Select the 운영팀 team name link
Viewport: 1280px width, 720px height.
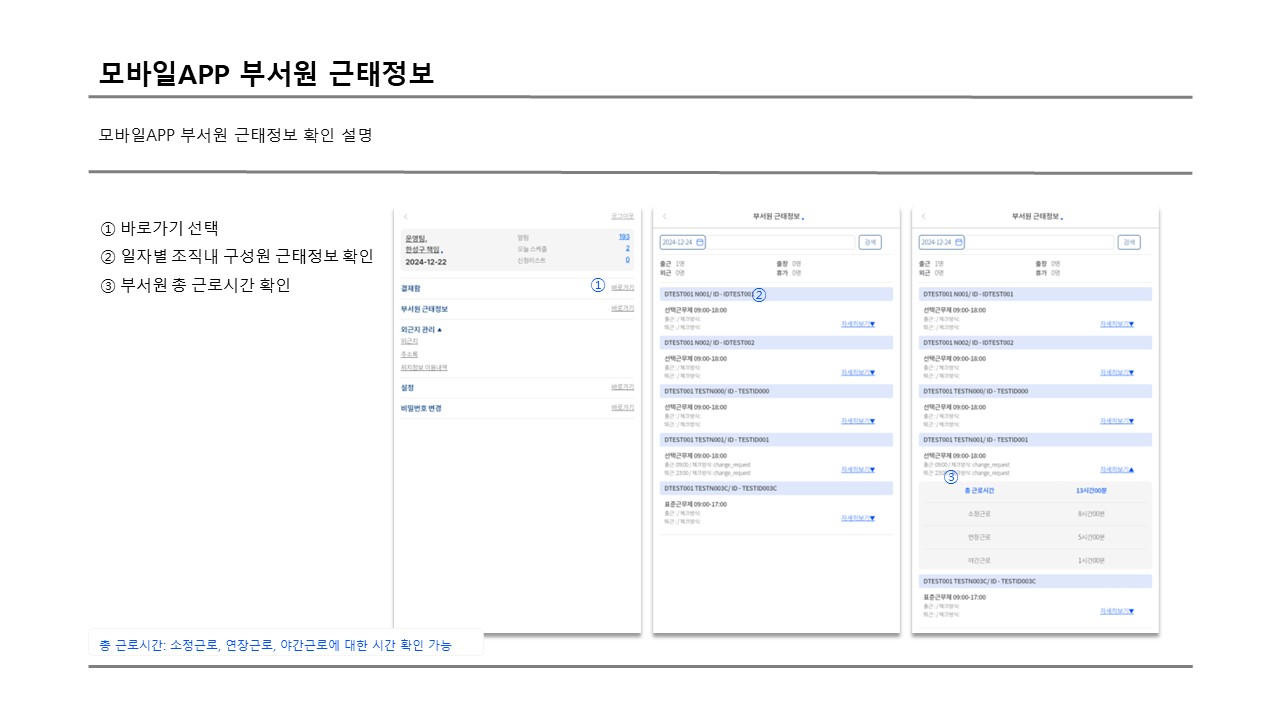click(x=416, y=239)
